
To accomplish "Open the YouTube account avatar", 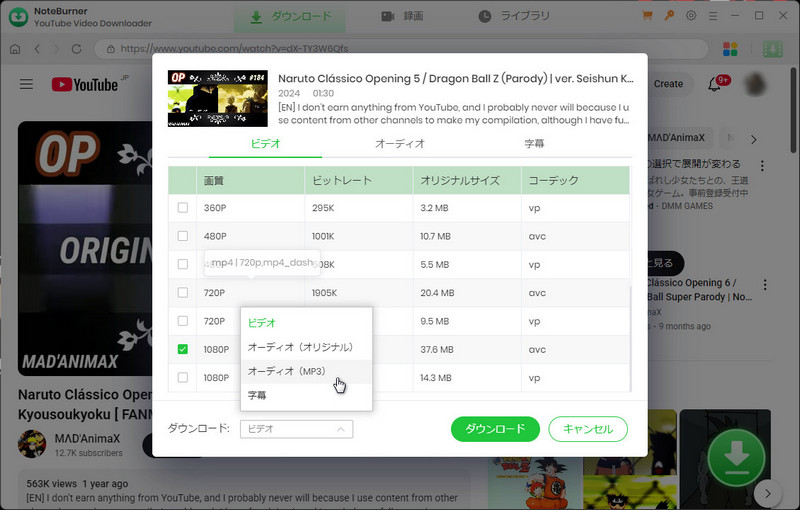I will click(755, 84).
